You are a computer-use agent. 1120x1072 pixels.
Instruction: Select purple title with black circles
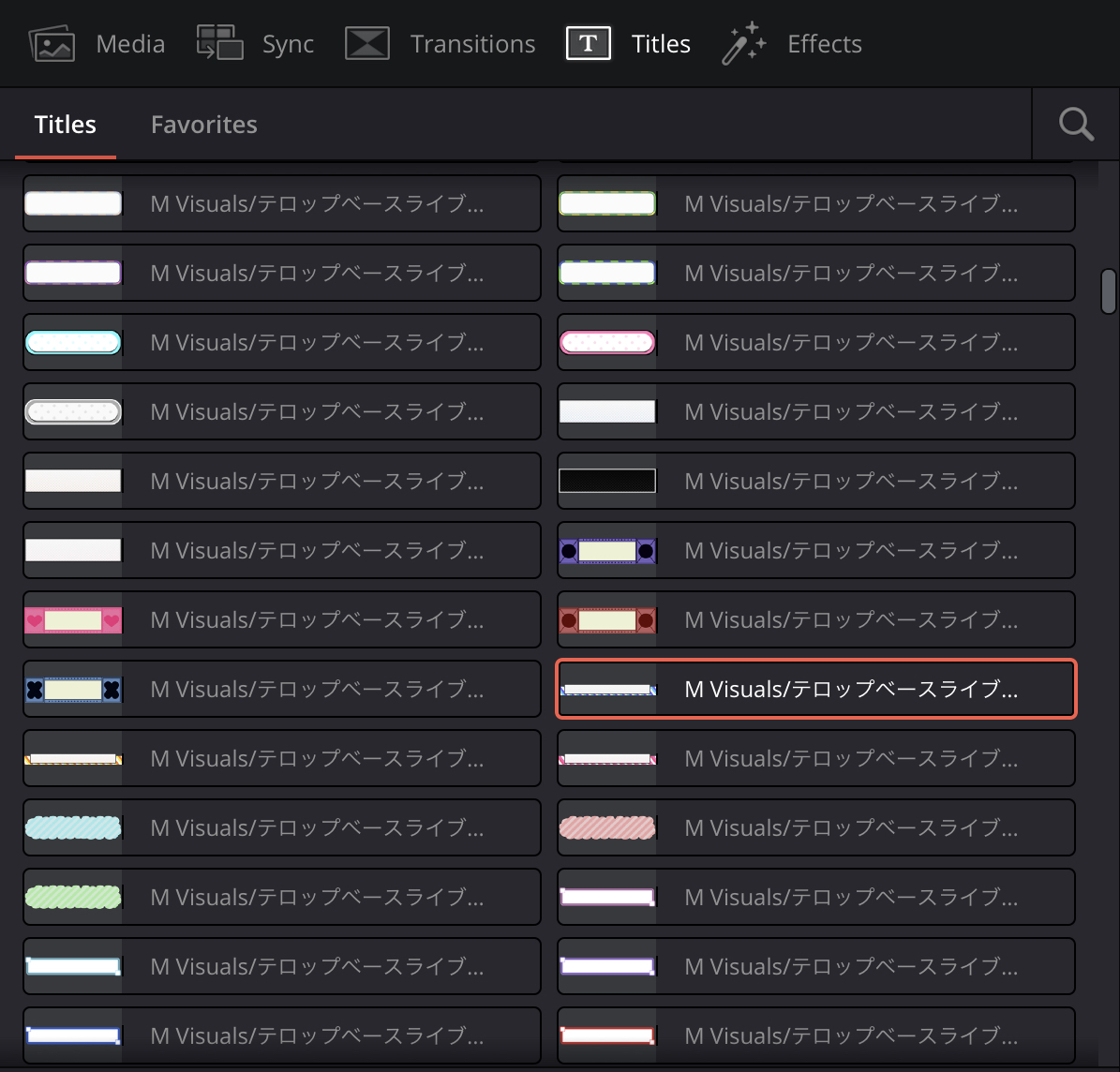click(815, 550)
